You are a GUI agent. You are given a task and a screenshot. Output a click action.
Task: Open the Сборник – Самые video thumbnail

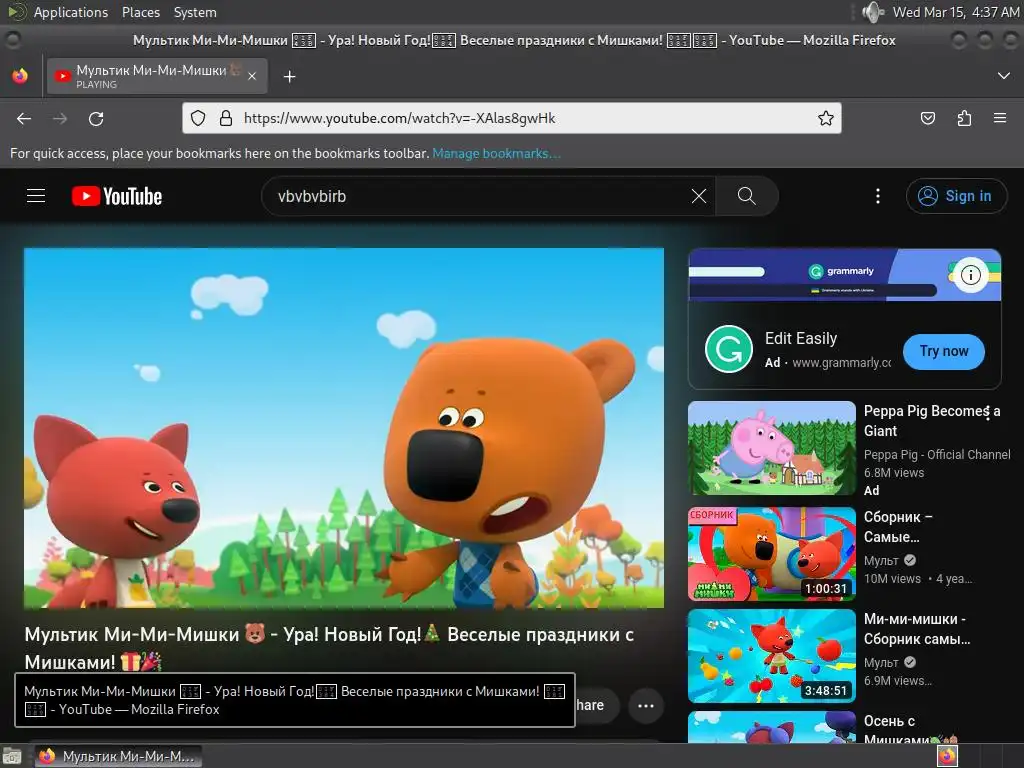pos(771,554)
